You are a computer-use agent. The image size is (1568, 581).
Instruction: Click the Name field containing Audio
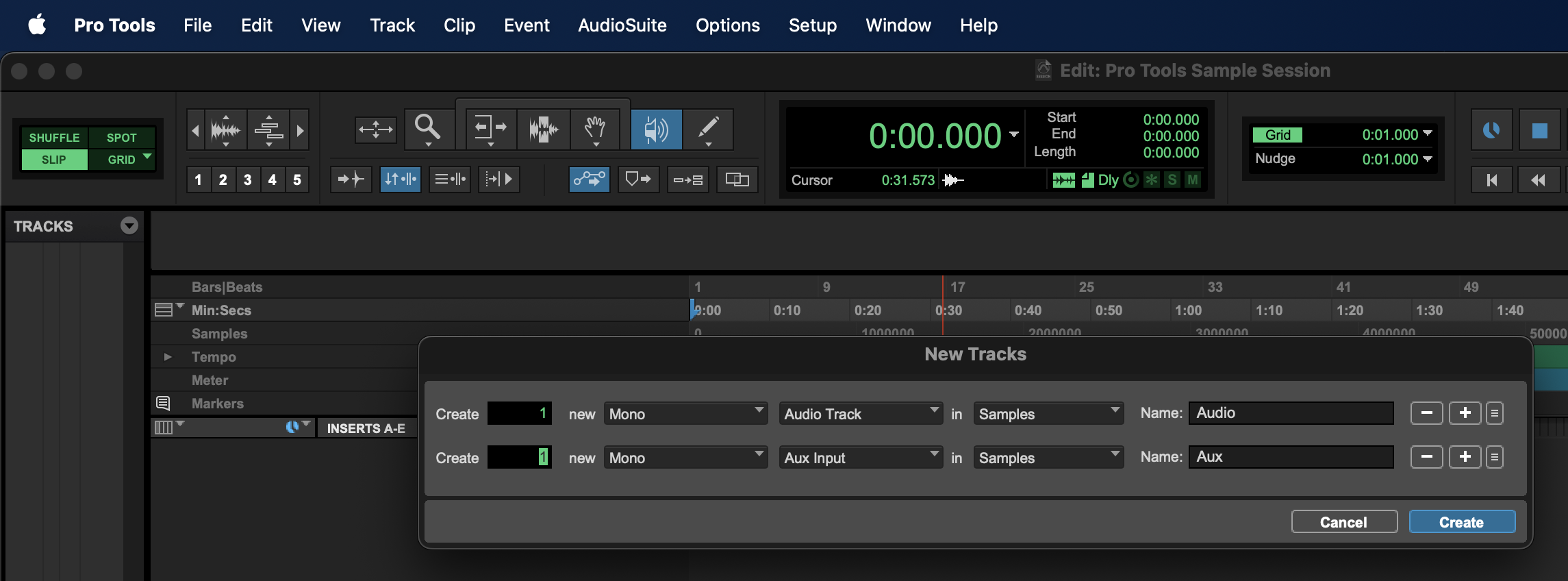(x=1291, y=413)
